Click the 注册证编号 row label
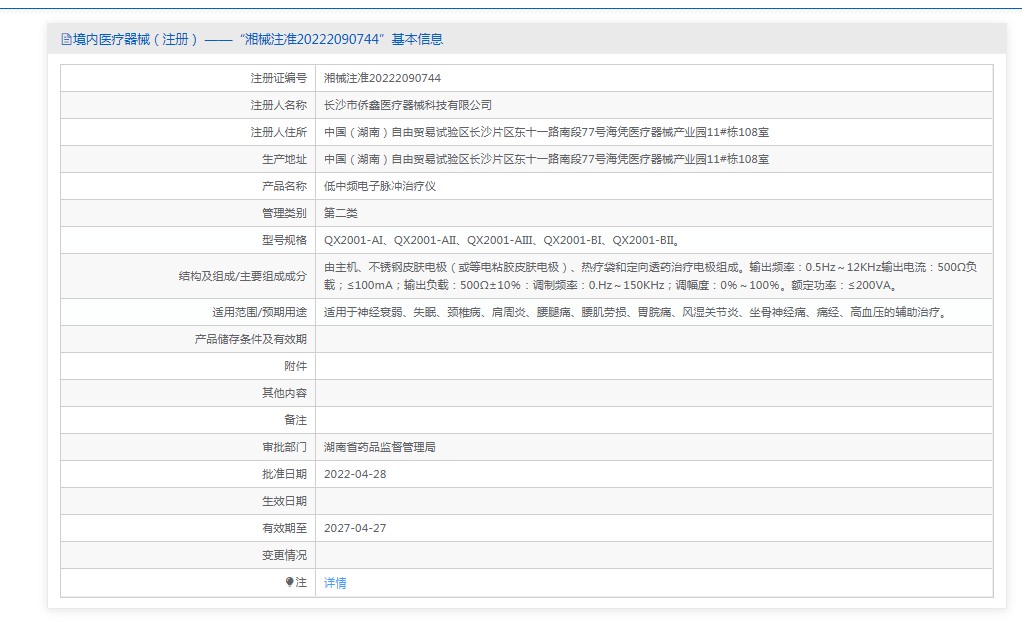The width and height of the screenshot is (1022, 627). 278,78
